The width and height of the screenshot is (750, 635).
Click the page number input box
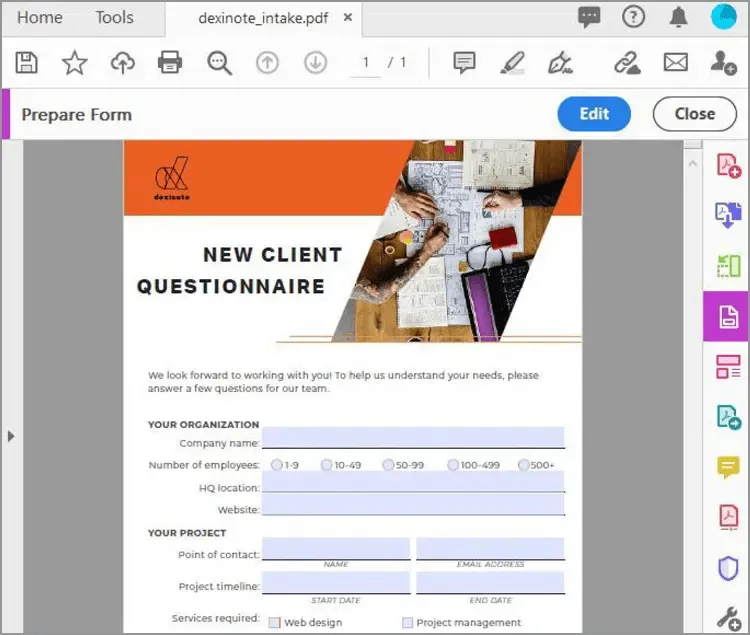coord(365,63)
